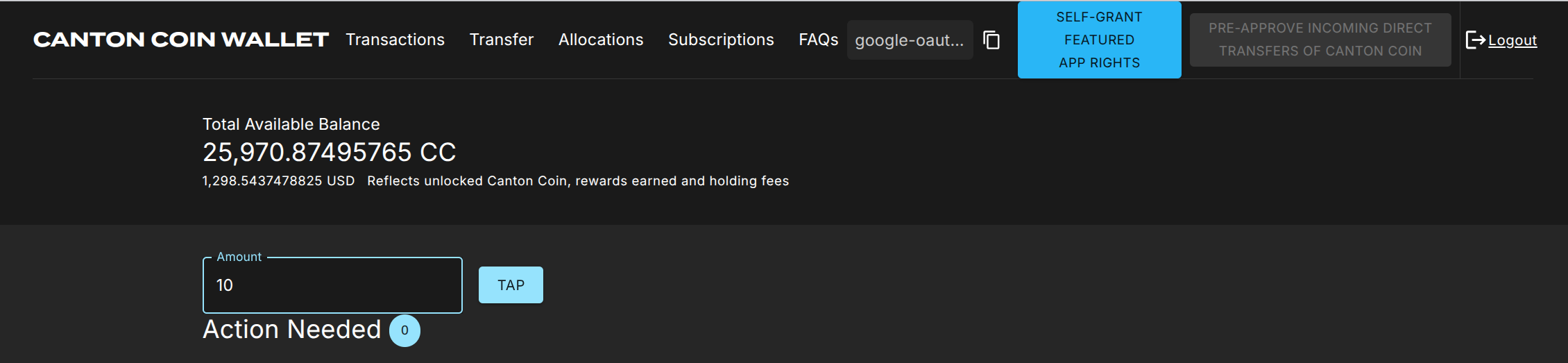1568x363 pixels.
Task: Copy the party ID with the copy icon
Action: click(991, 40)
